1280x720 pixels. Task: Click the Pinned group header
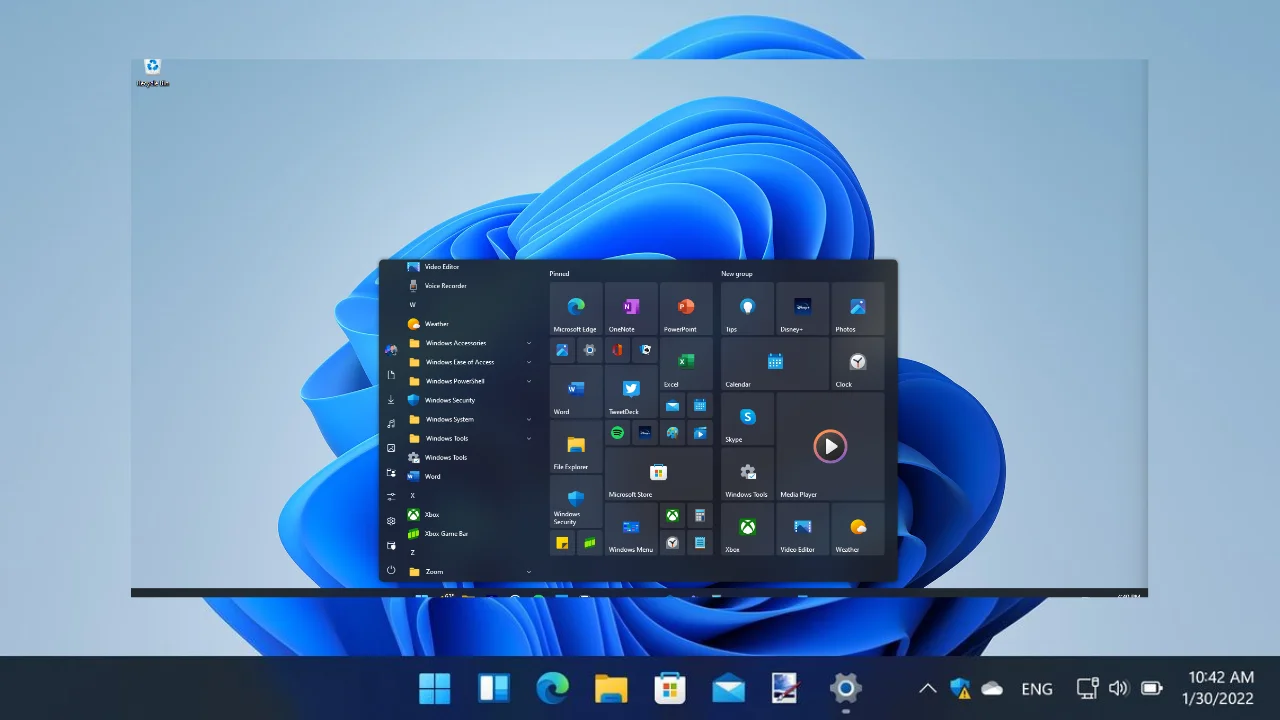559,273
